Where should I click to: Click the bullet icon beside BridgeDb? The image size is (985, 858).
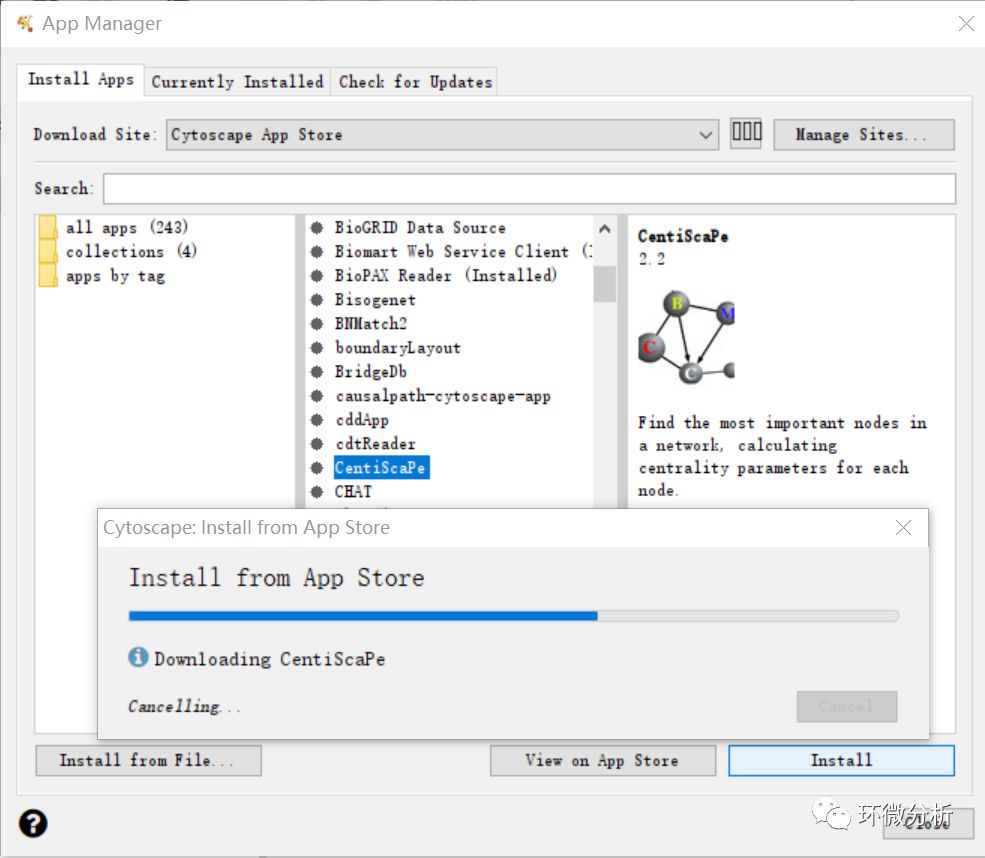click(x=317, y=371)
